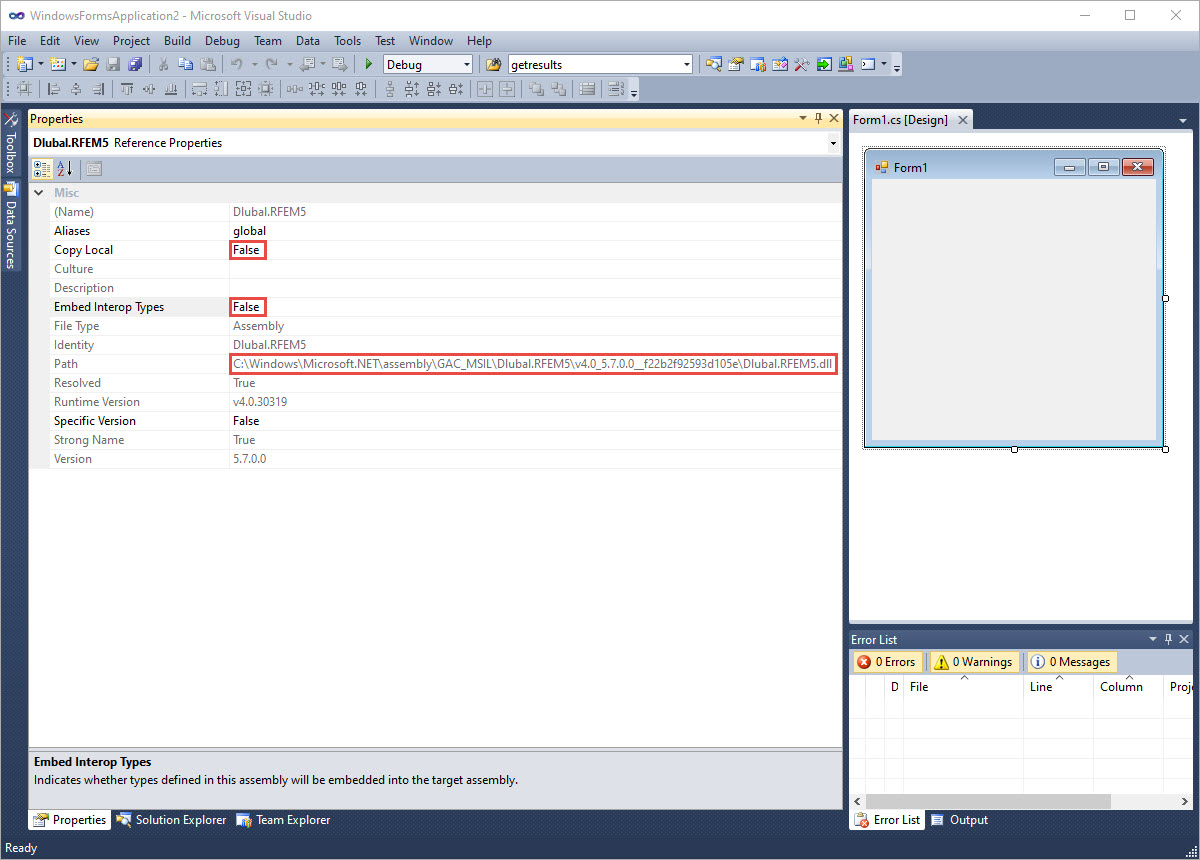The height and width of the screenshot is (860, 1200).
Task: Click the Undo icon in the toolbar
Action: point(239,63)
